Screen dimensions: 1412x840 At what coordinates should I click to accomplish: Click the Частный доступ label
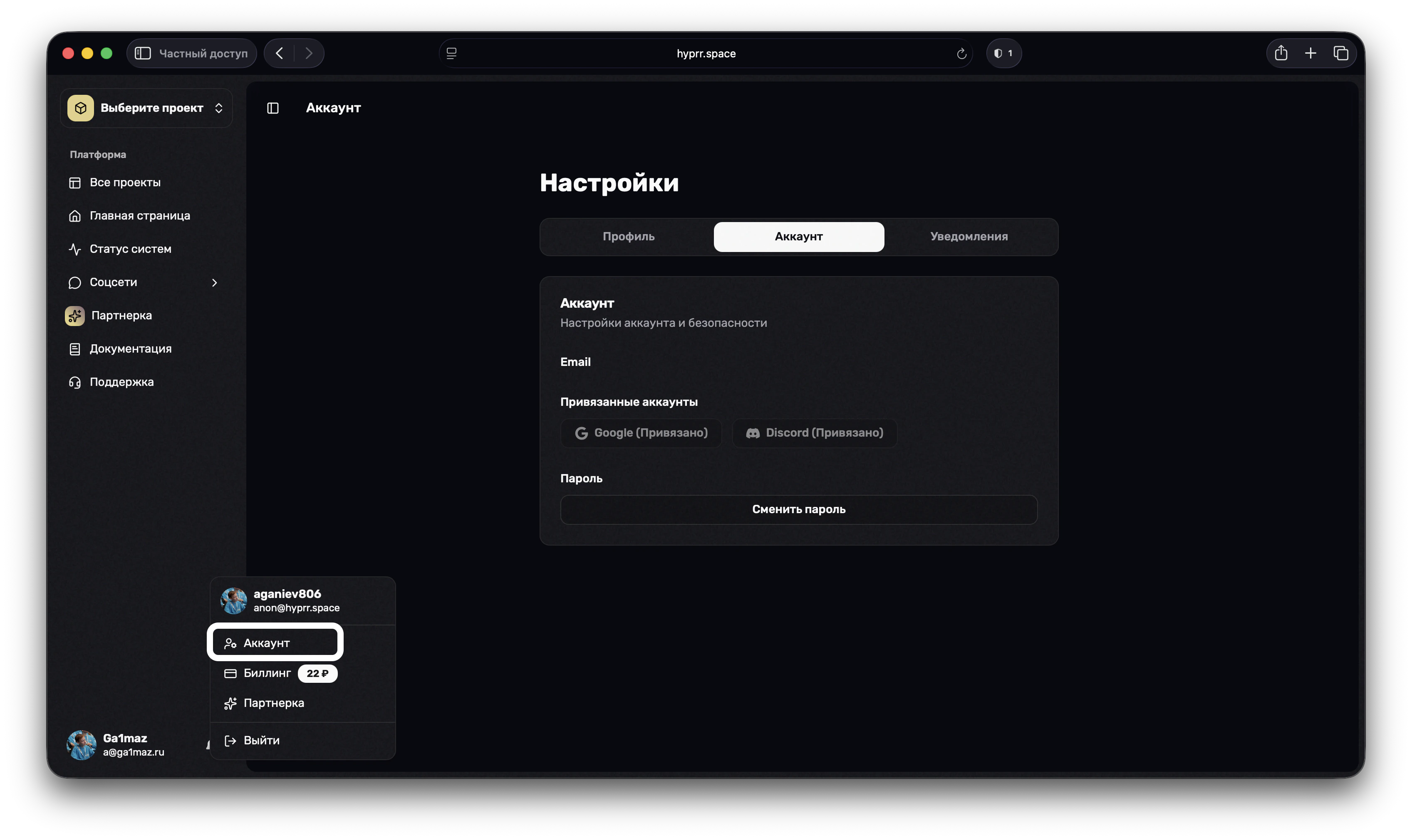(203, 54)
